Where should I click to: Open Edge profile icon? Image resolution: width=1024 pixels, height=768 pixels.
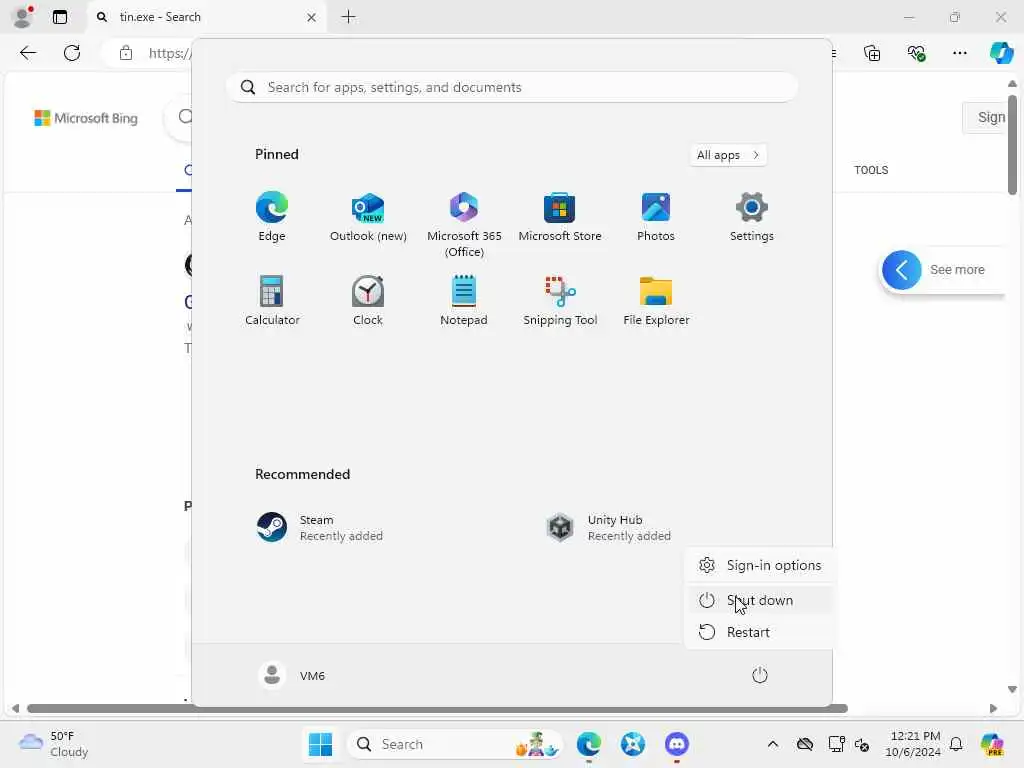22,17
